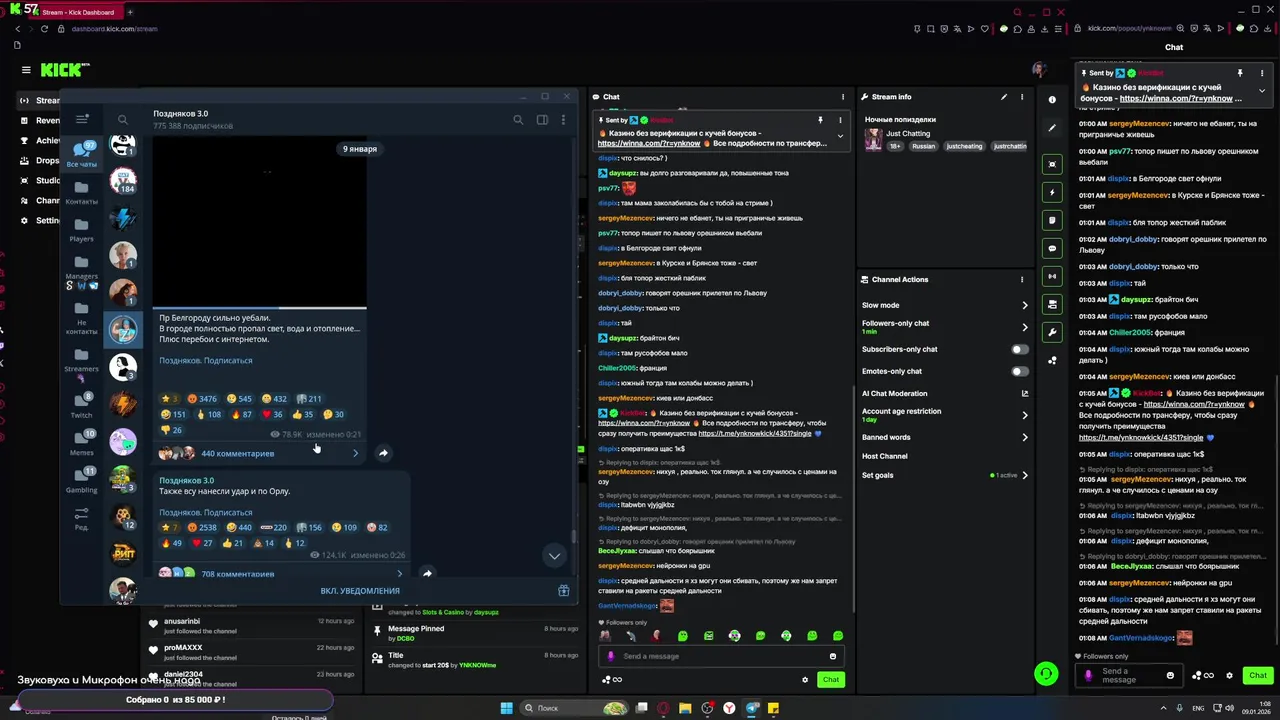Toggle Emotes-only chat switch
The image size is (1280, 720).
(x=1019, y=371)
